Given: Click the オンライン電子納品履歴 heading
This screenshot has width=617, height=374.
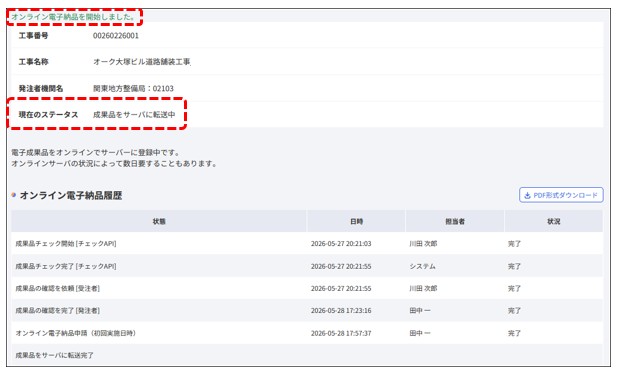Looking at the screenshot, I should 71,195.
